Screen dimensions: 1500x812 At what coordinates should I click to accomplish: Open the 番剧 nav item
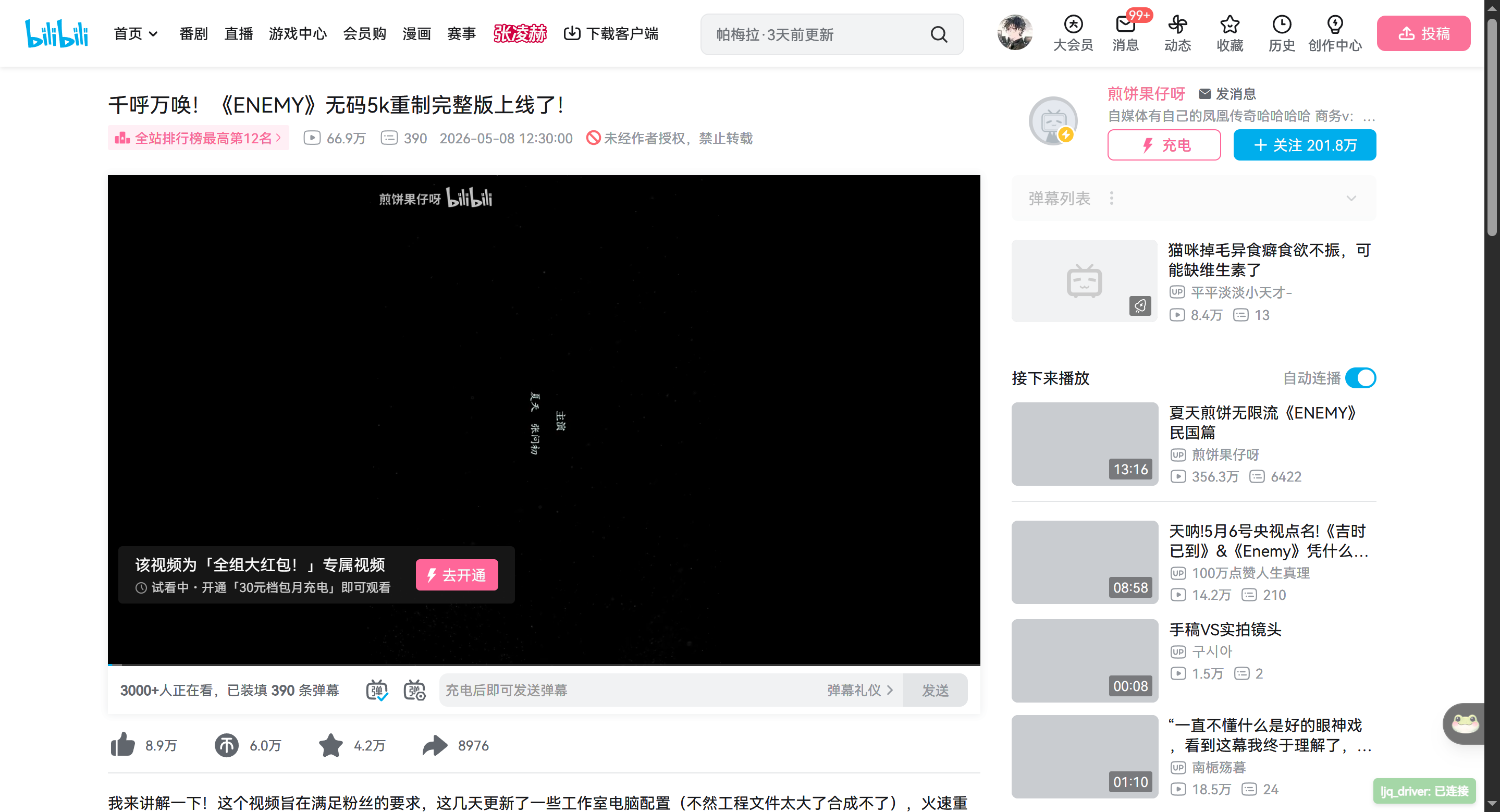point(193,33)
